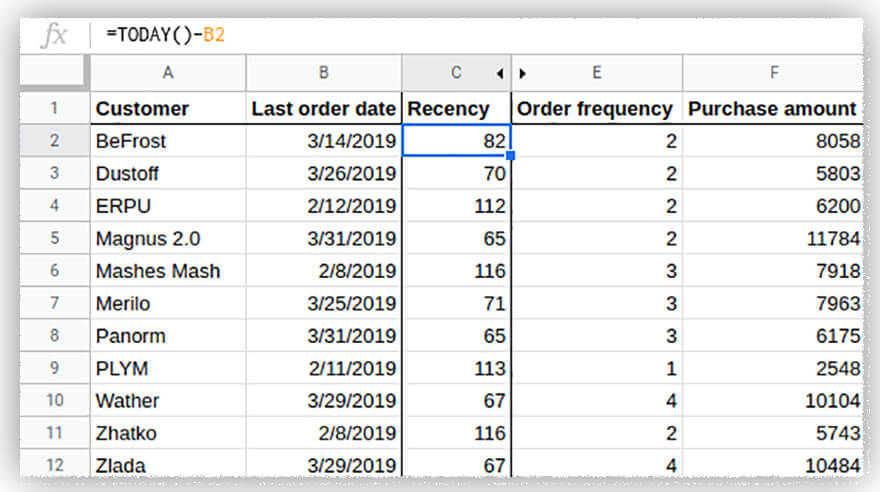Image resolution: width=880 pixels, height=492 pixels.
Task: Select row 1 by its row number
Action: coord(54,109)
